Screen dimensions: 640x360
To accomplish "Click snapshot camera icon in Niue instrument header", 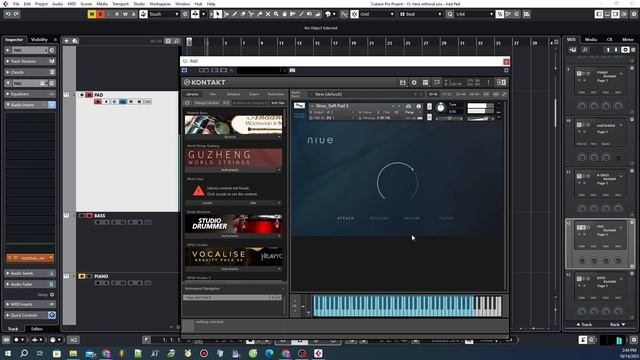I will [x=408, y=106].
